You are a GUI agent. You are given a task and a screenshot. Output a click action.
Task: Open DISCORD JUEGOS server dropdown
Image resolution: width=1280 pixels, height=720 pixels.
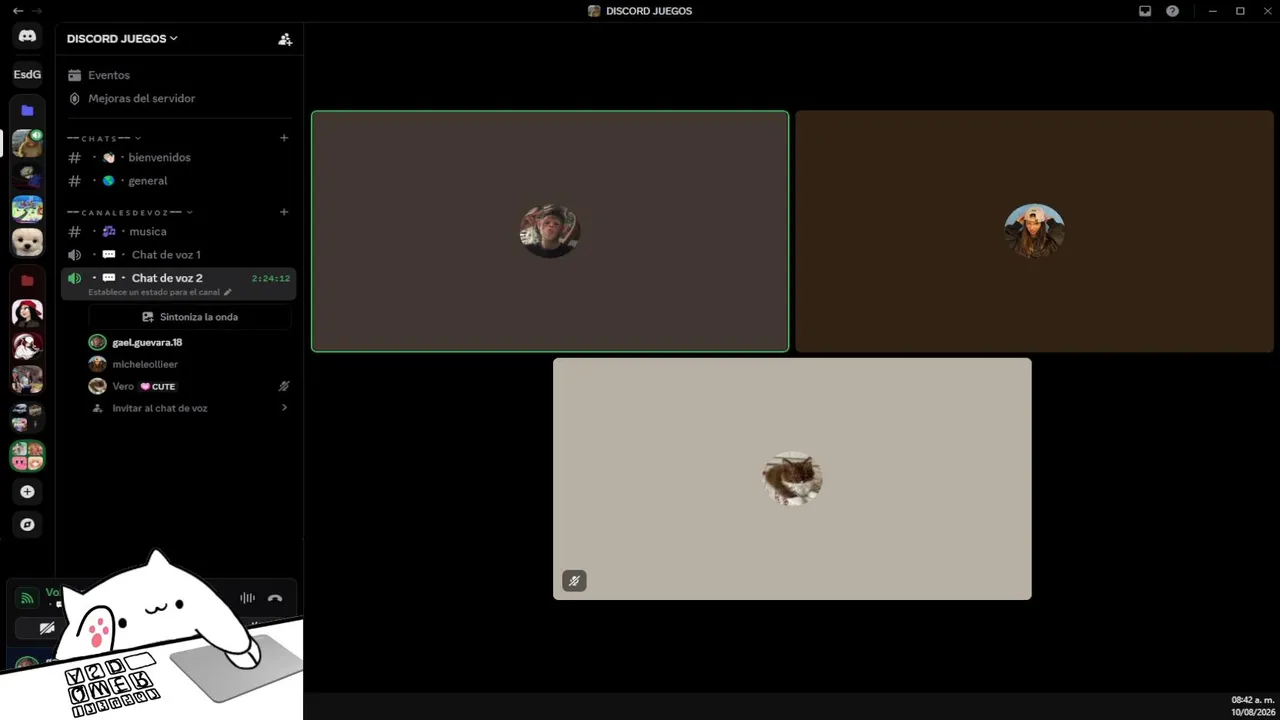tap(122, 39)
